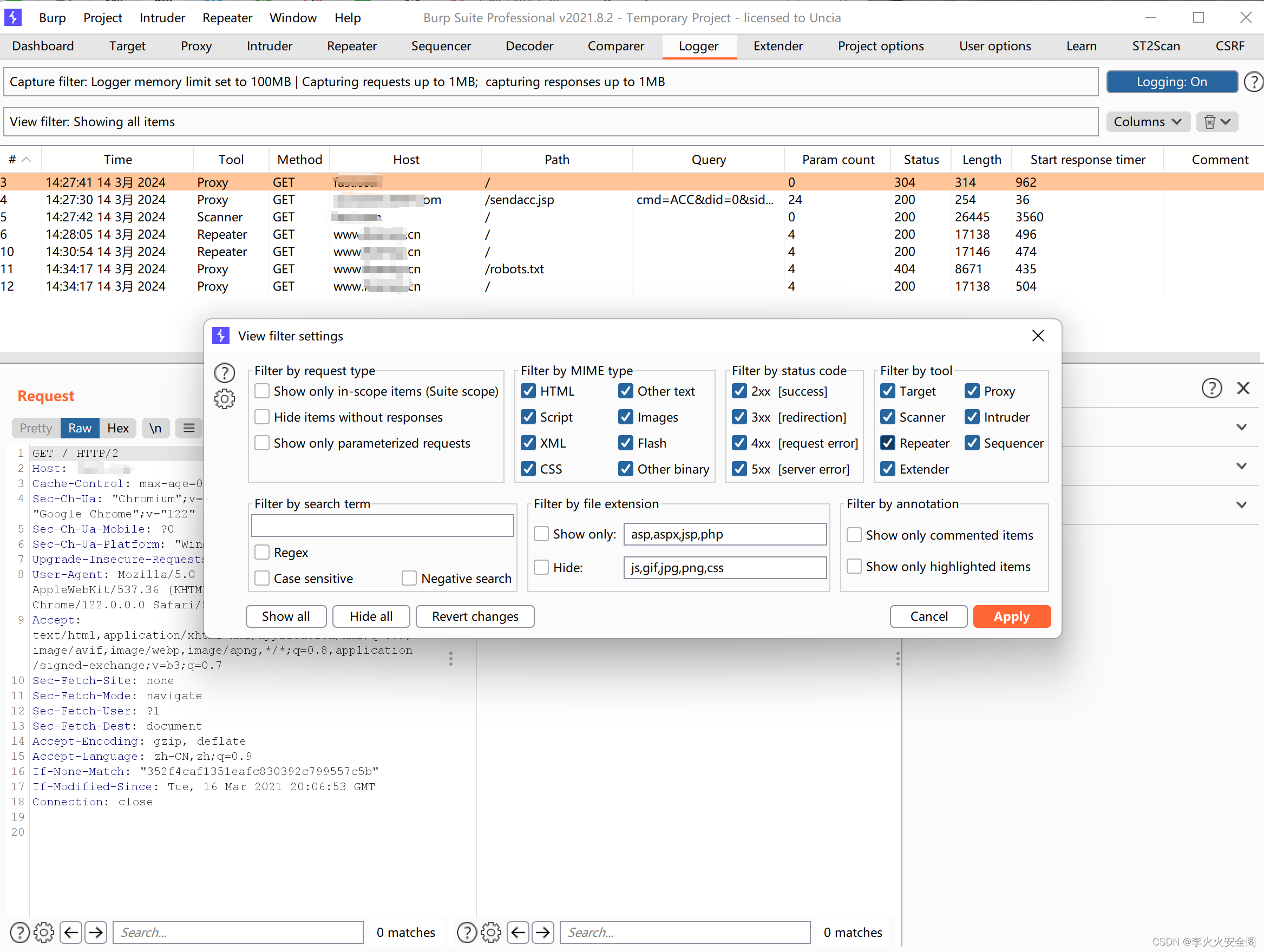Viewport: 1264px width, 952px height.
Task: Click the Apply button
Action: pyautogui.click(x=1011, y=616)
